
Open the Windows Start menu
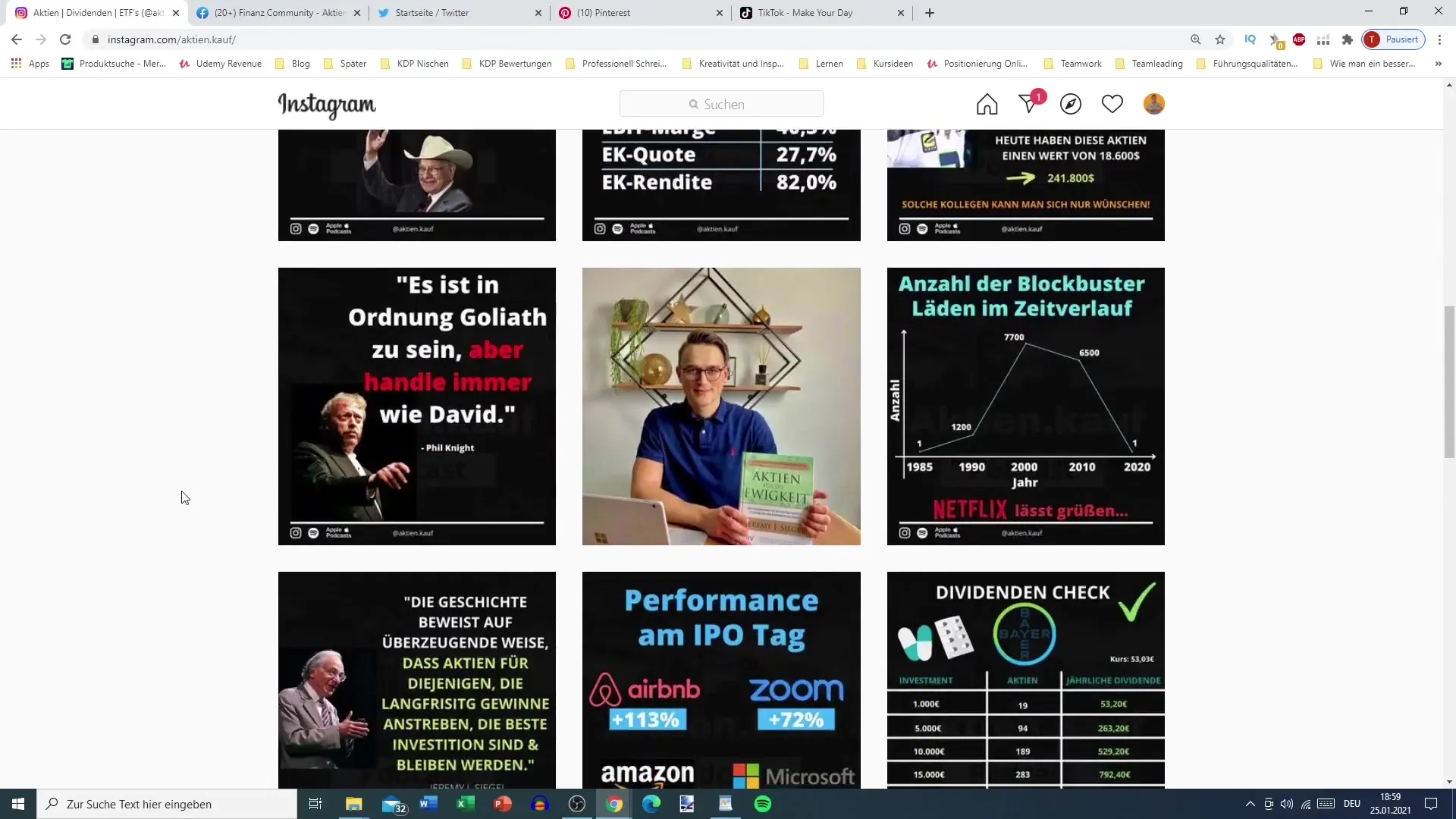point(18,804)
